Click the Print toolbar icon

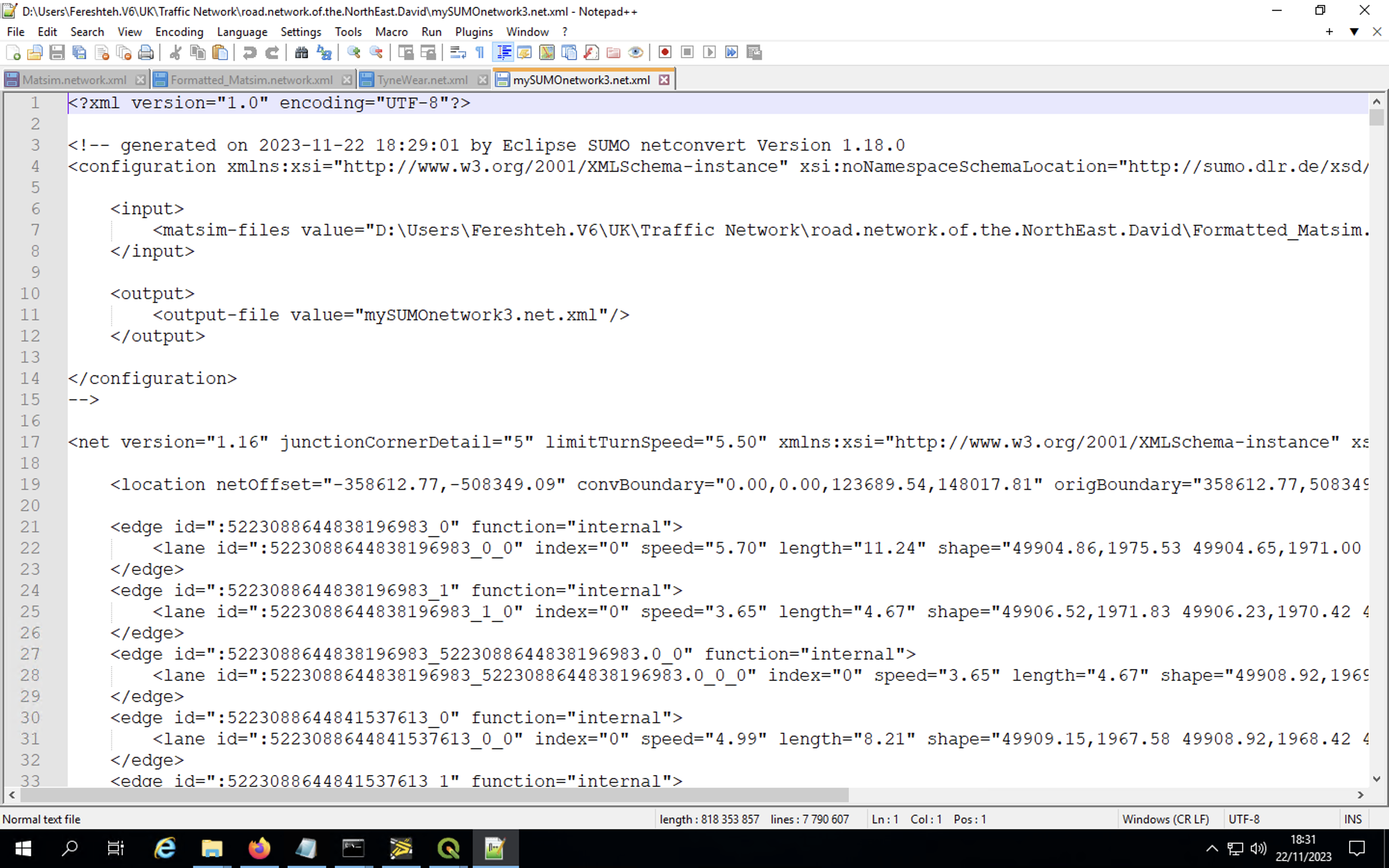click(x=146, y=52)
